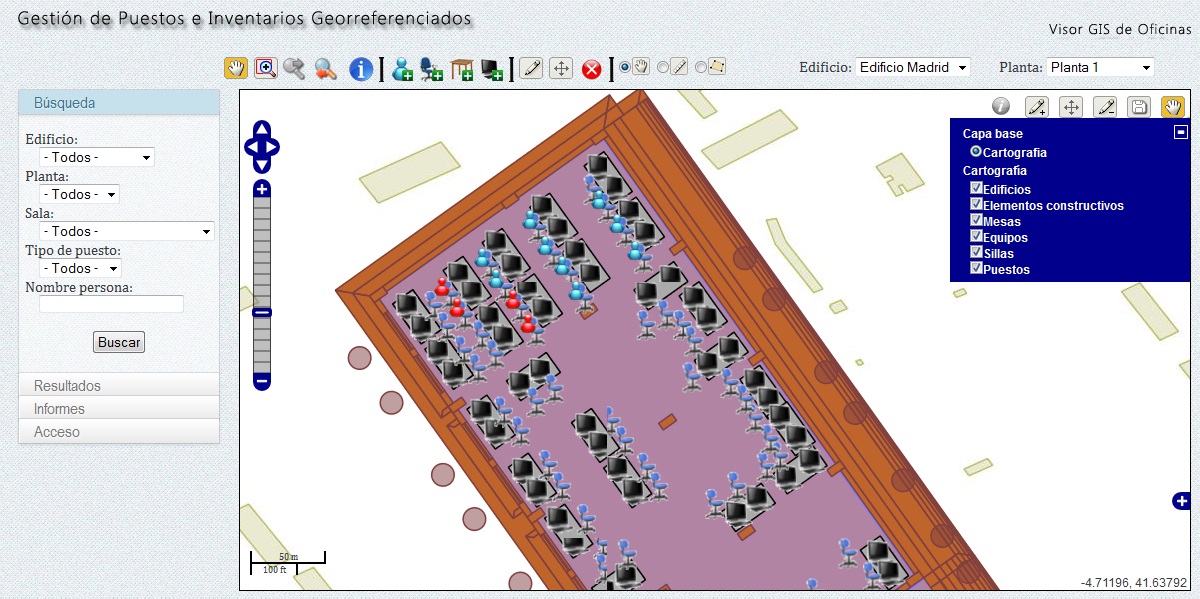
Task: Expand the Informes accordion section
Action: 119,408
